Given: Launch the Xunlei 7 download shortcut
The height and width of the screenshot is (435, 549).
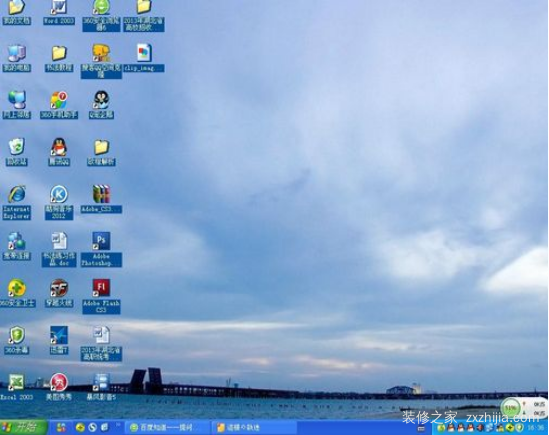Looking at the screenshot, I should (59, 340).
